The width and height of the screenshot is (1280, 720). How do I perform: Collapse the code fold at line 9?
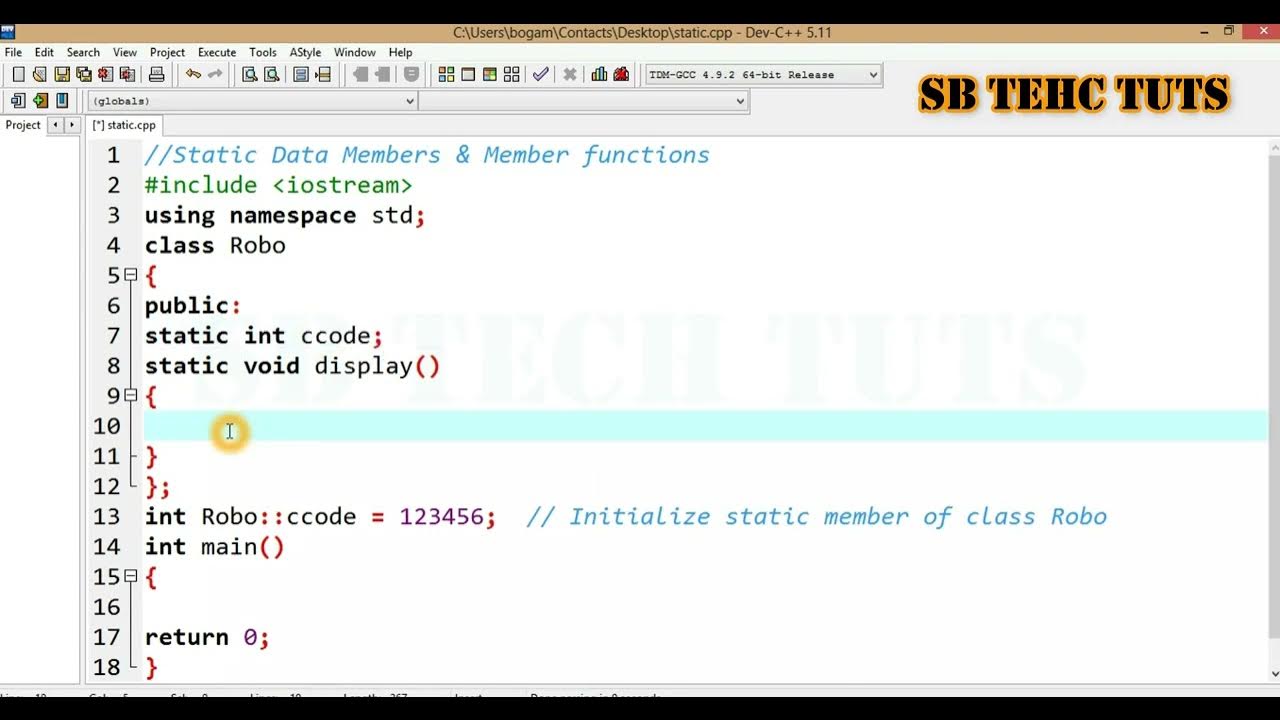[x=130, y=396]
